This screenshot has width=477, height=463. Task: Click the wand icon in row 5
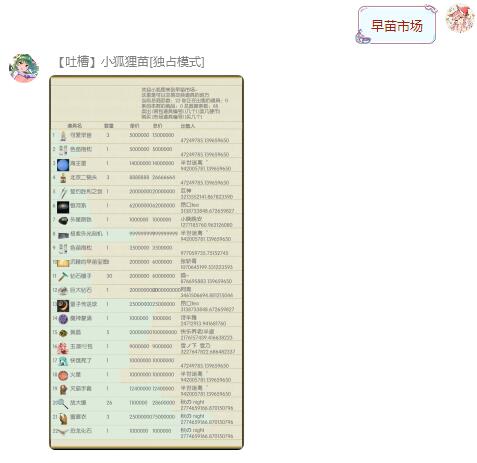click(63, 192)
